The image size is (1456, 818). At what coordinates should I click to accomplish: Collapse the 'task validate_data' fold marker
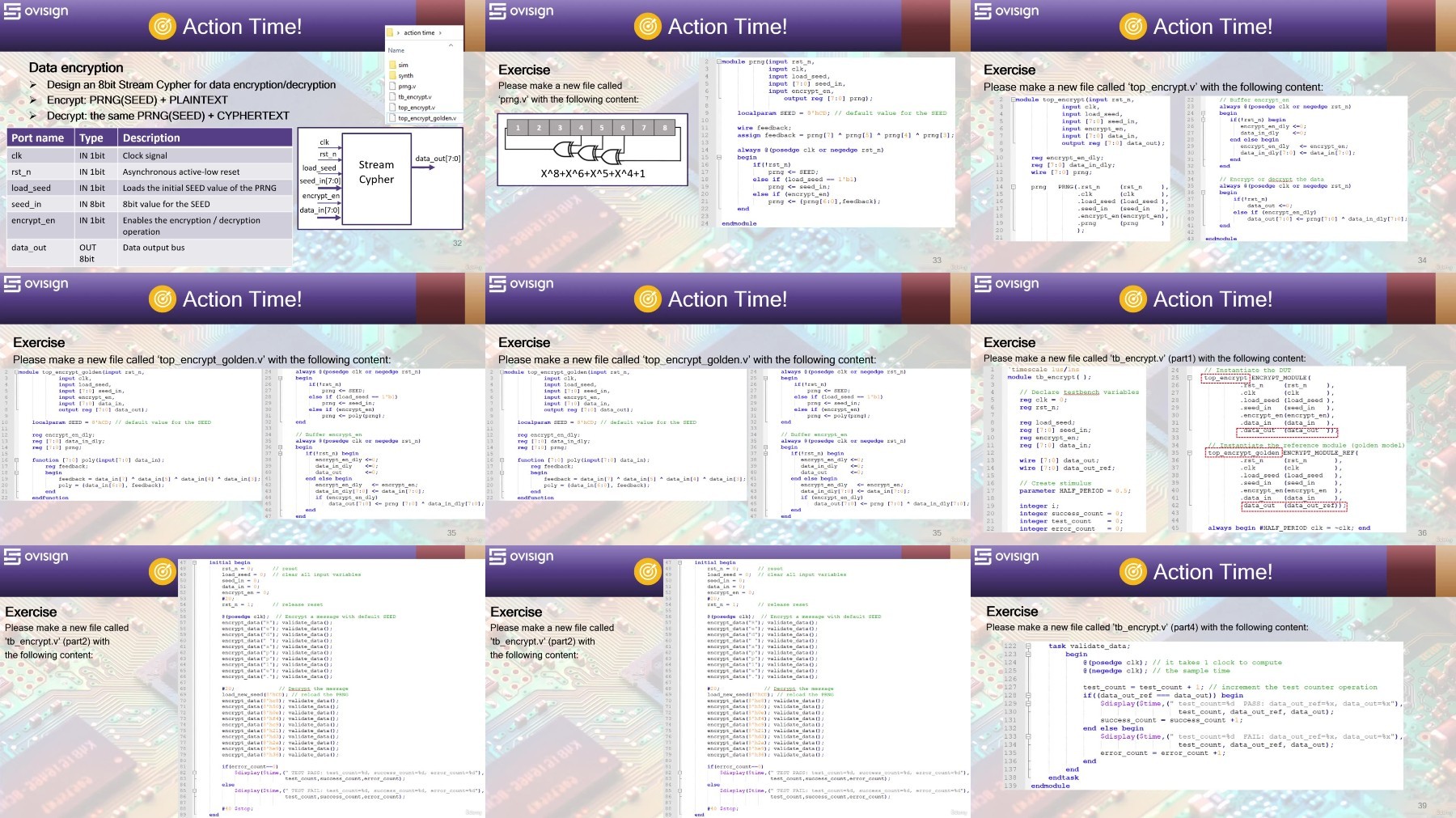coord(1028,646)
